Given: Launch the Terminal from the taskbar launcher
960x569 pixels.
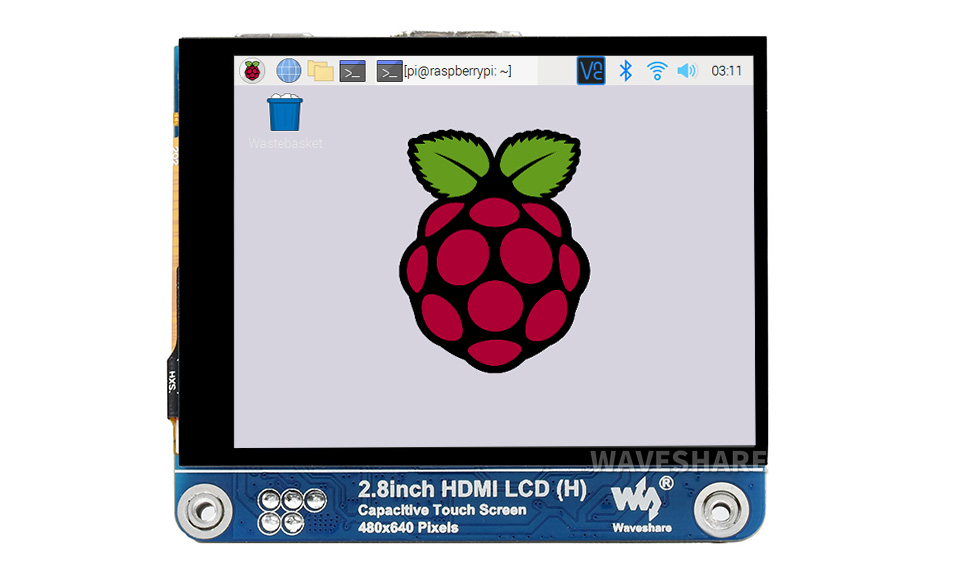Looking at the screenshot, I should click(x=352, y=71).
